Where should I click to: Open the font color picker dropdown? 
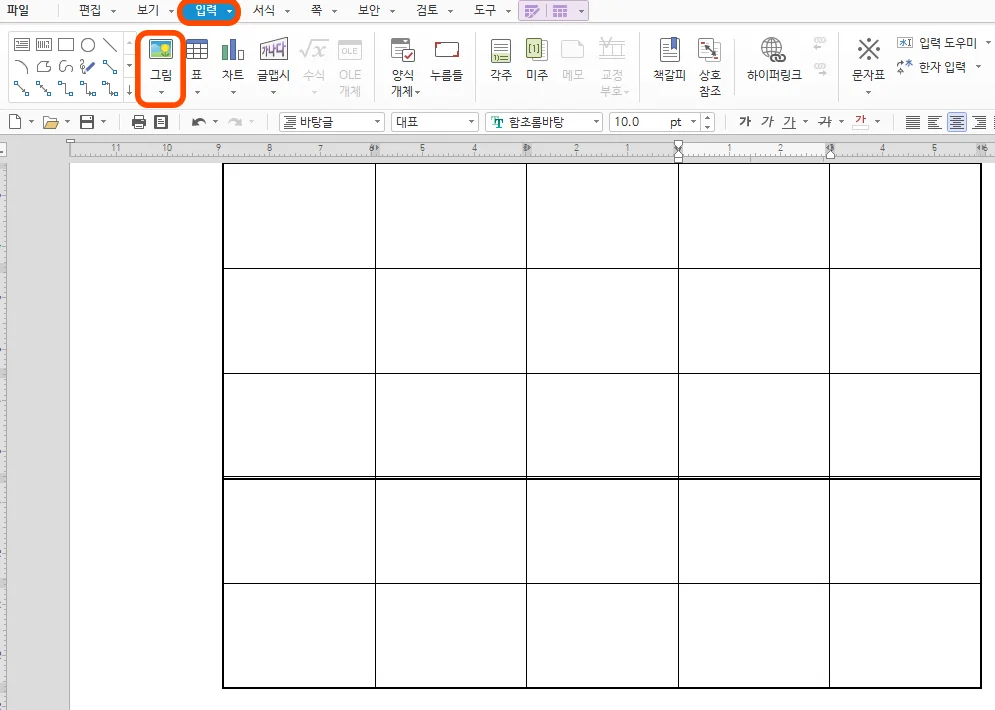coord(878,121)
